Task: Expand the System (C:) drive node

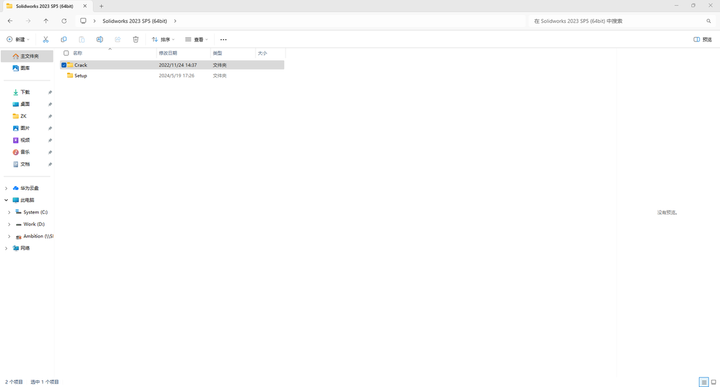Action: click(9, 212)
